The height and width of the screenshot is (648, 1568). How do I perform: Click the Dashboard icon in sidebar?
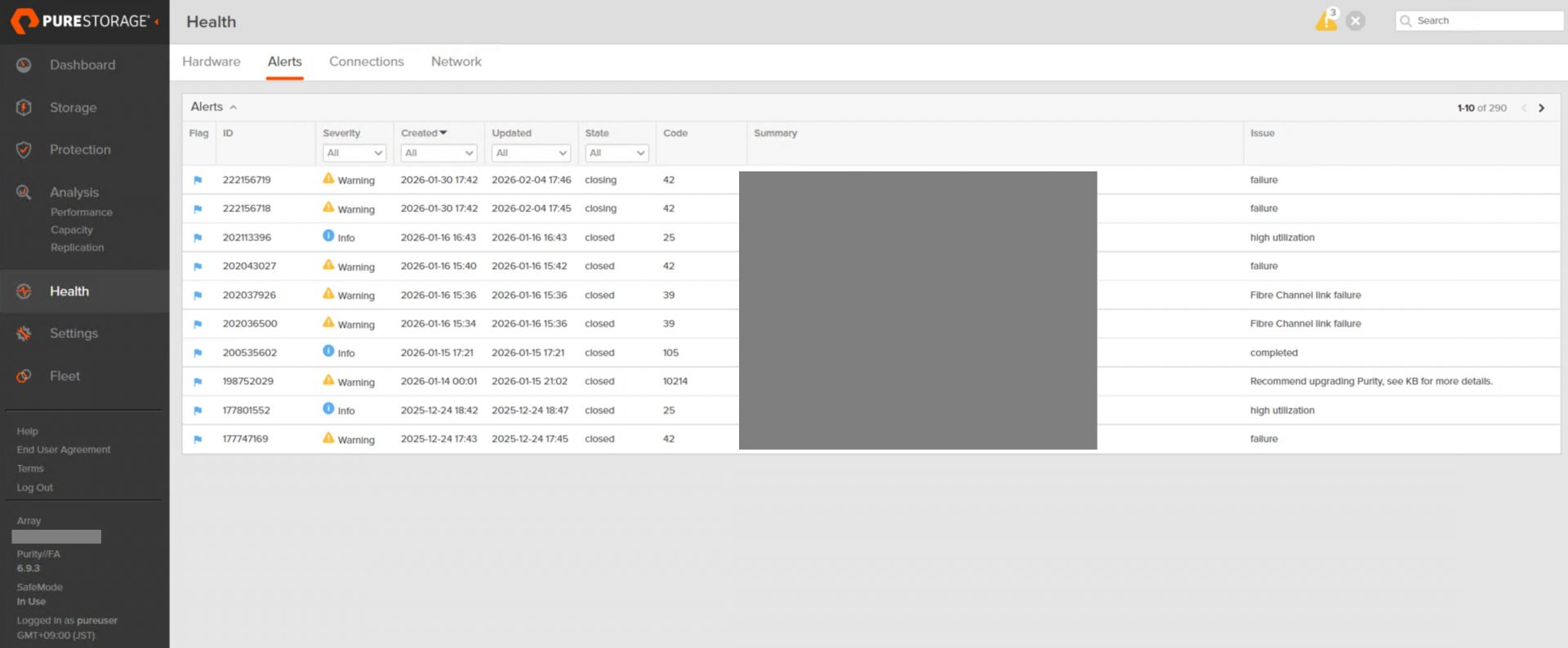pyautogui.click(x=24, y=65)
